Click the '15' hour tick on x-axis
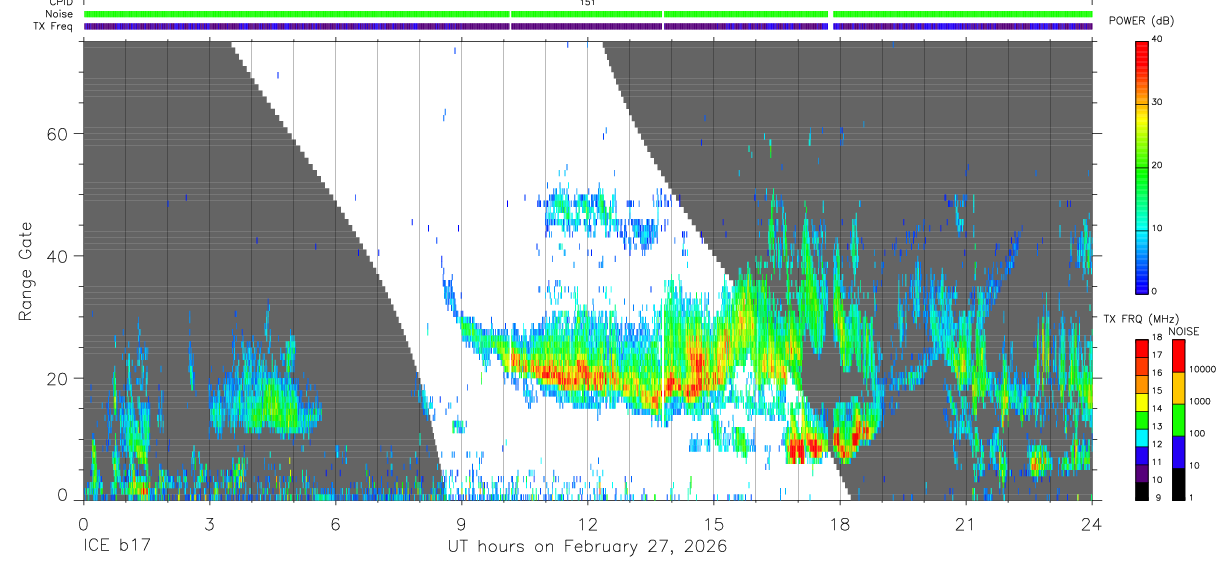Screen dimensions: 1228x567 (x=714, y=524)
